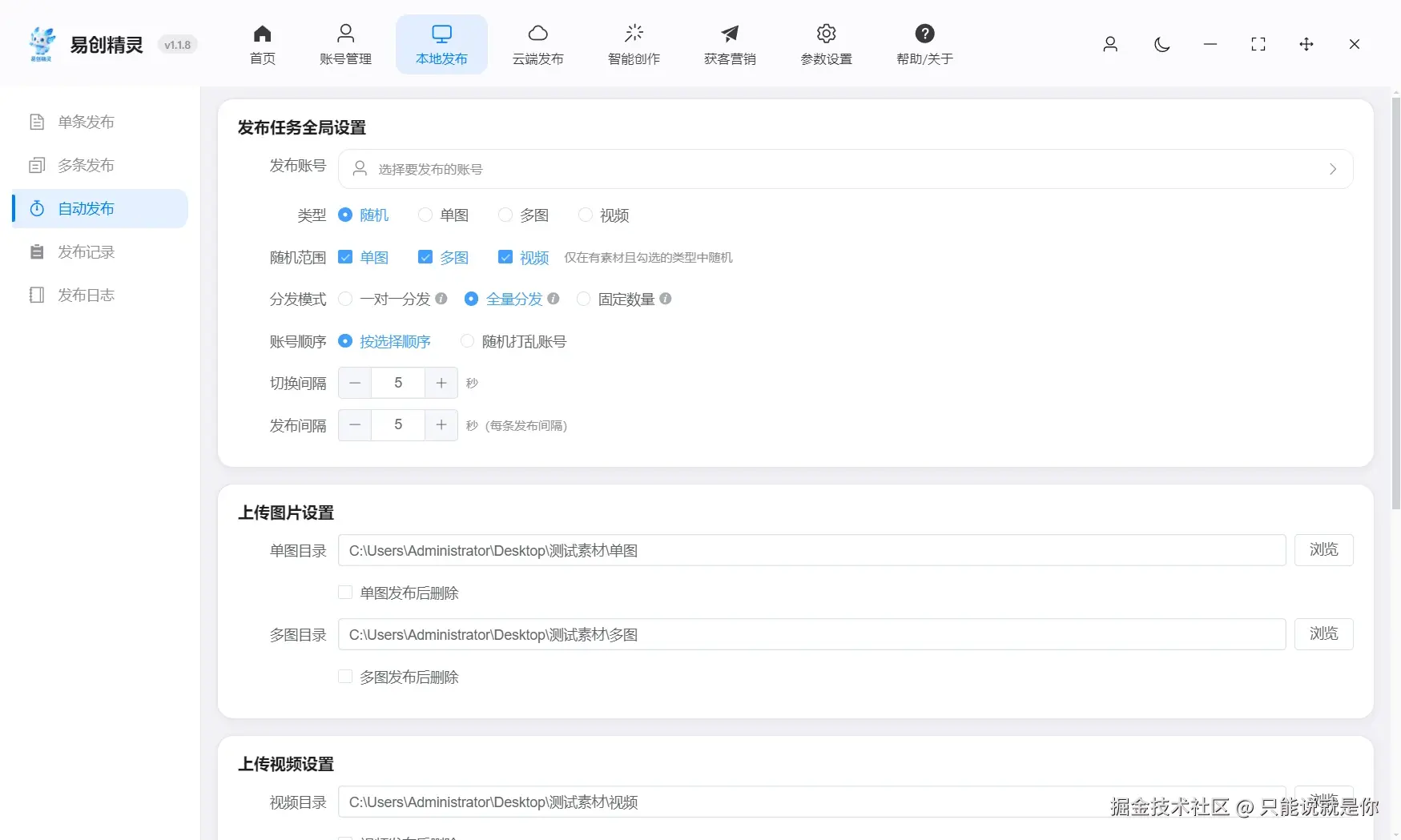
Task: Enable 多图发布后删除 checkbox
Action: [345, 677]
